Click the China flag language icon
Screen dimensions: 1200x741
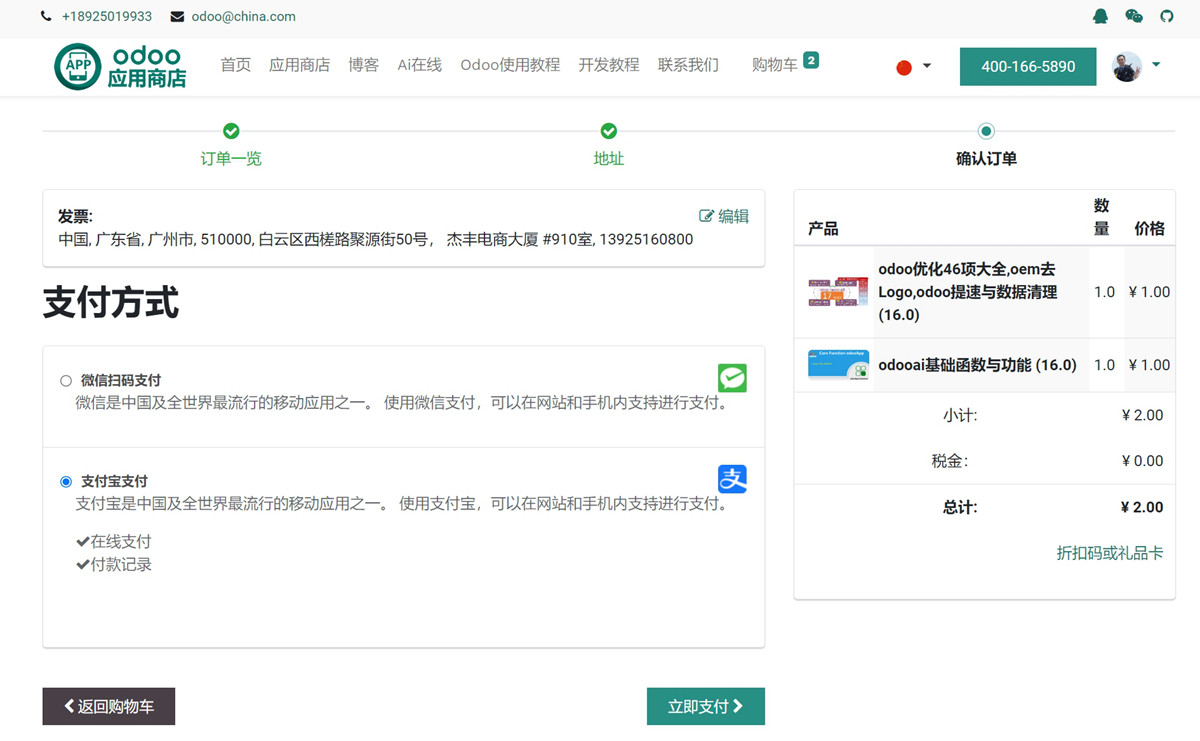coord(904,67)
